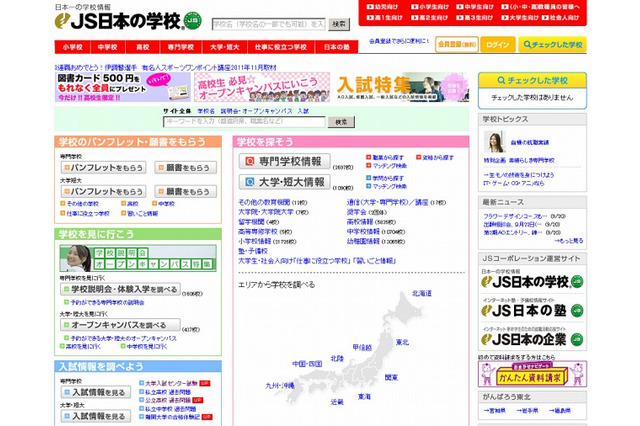Click 専門学校 入試情報を見る button
640x426 pixels.
96,393
